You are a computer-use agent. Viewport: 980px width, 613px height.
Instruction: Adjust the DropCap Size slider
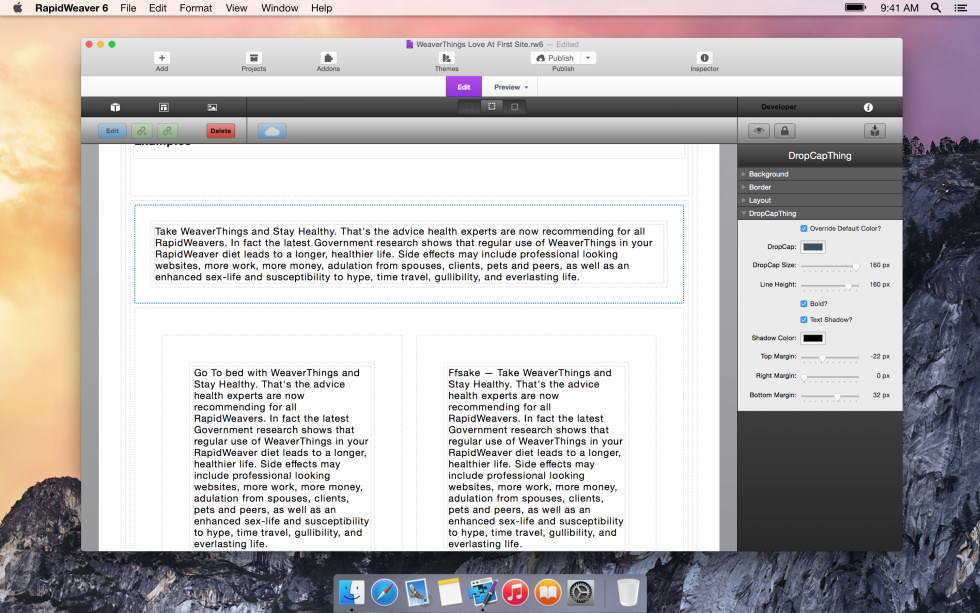point(830,266)
